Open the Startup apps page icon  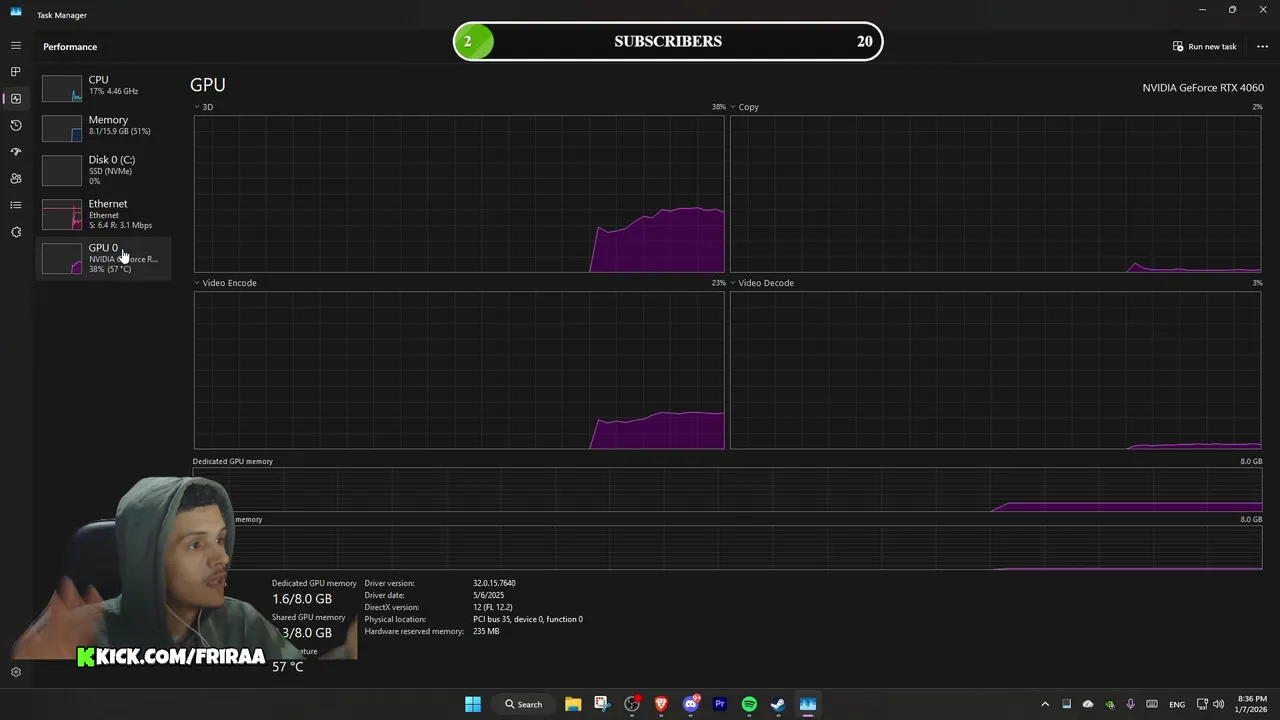(16, 152)
